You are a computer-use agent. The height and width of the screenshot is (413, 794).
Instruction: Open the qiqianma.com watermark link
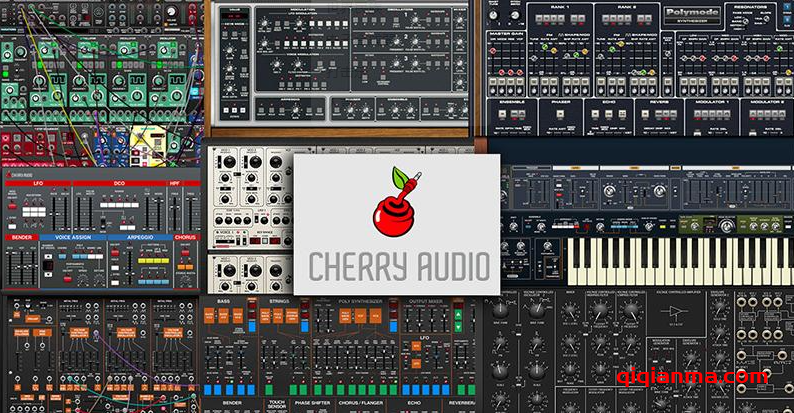pos(710,378)
